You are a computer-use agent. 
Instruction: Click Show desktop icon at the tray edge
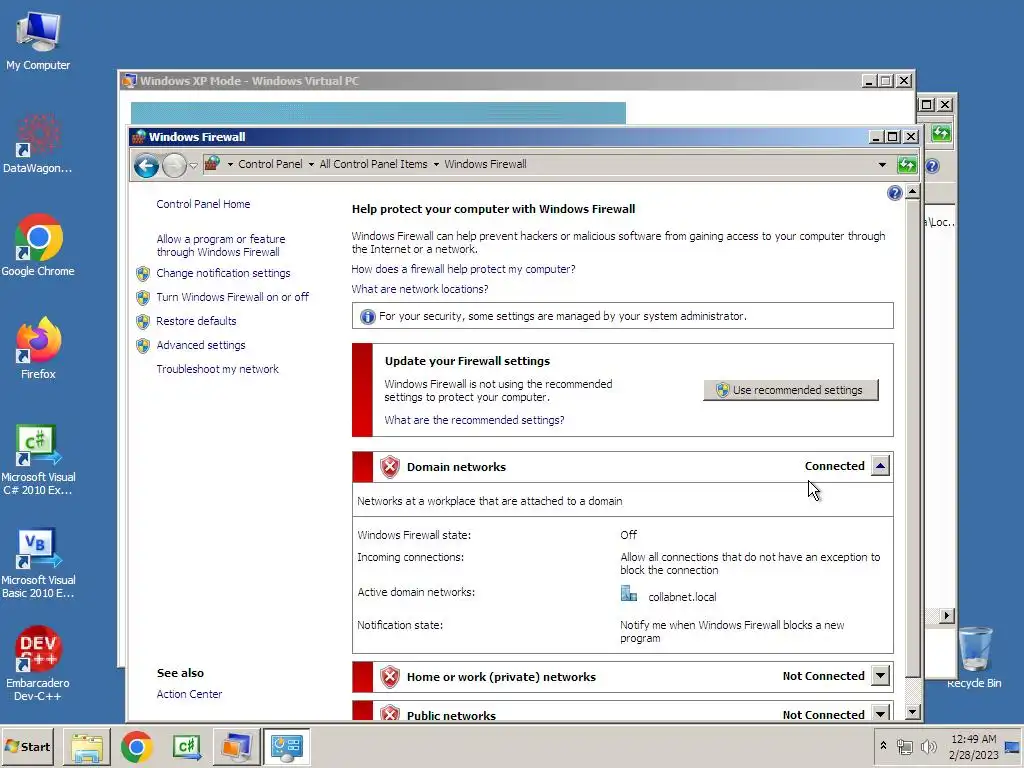click(x=1012, y=746)
